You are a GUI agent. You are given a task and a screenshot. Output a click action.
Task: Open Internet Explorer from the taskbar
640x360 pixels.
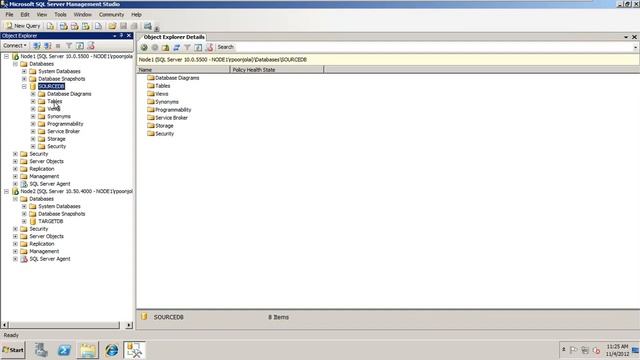coord(111,350)
